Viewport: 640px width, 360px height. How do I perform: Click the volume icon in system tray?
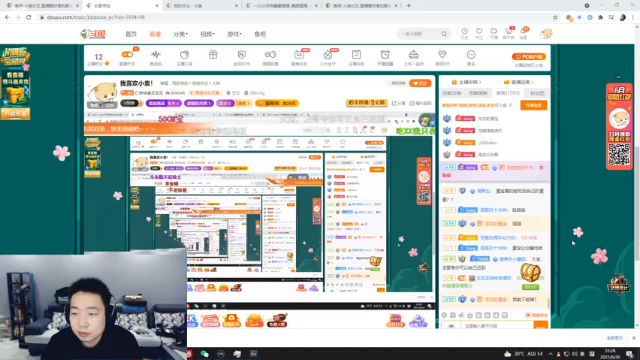[x=575, y=354]
